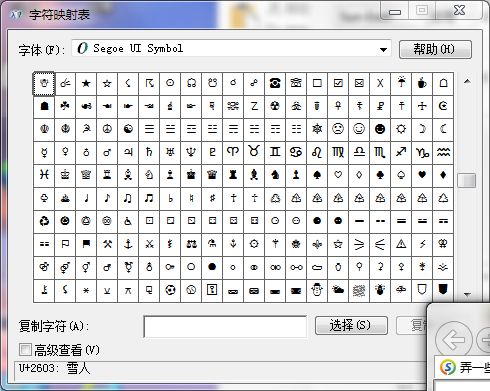Select the hot springs character
The width and height of the screenshot is (490, 391).
click(x=65, y=198)
